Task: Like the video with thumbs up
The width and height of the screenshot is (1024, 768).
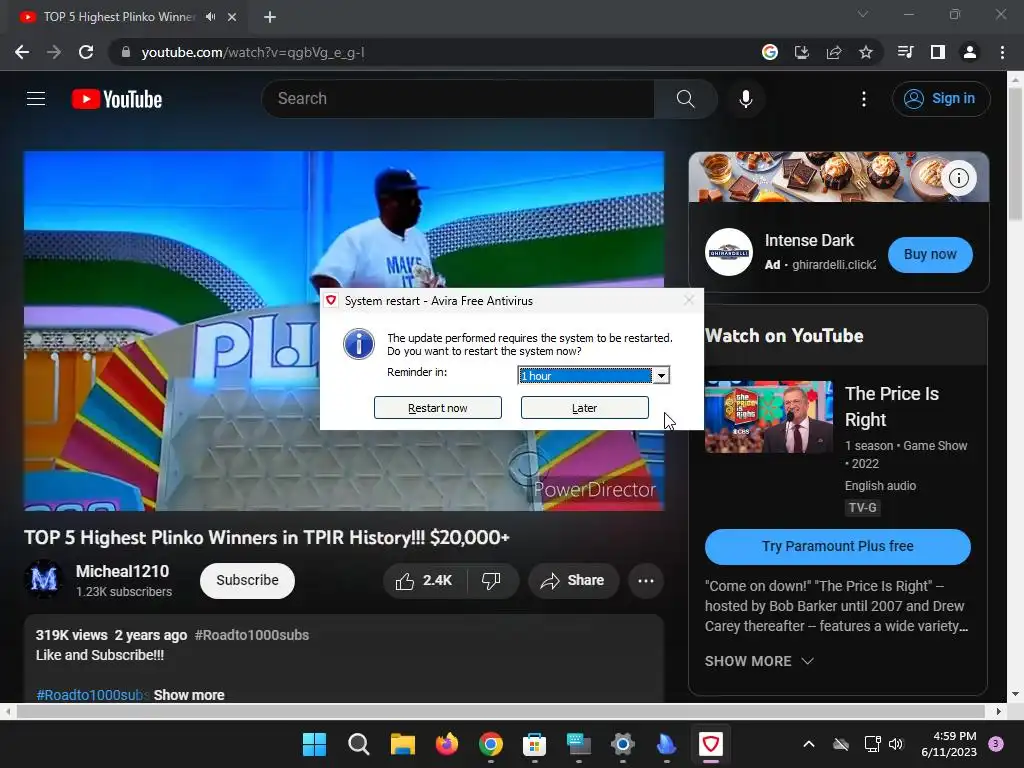Action: pyautogui.click(x=425, y=580)
